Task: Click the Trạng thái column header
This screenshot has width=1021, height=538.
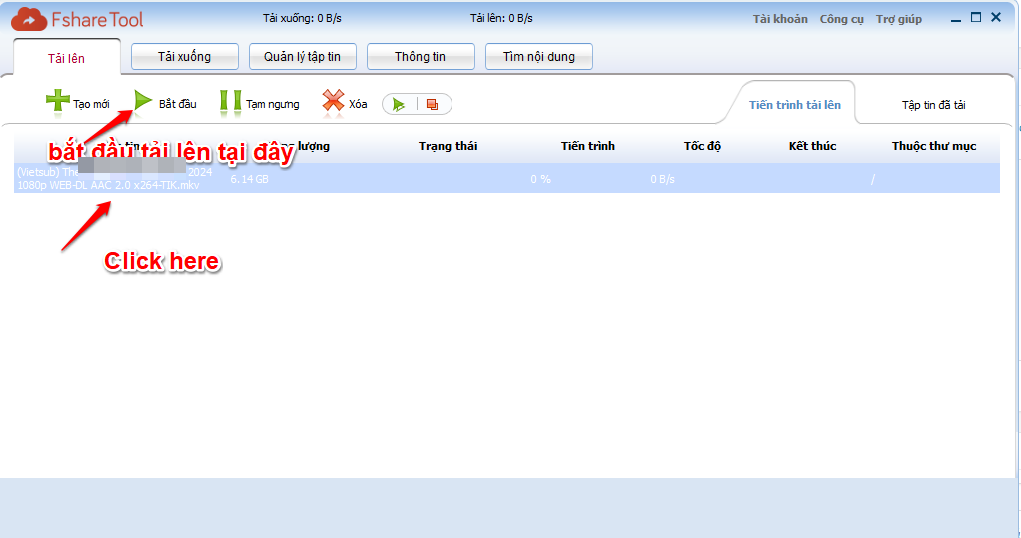Action: coord(447,146)
